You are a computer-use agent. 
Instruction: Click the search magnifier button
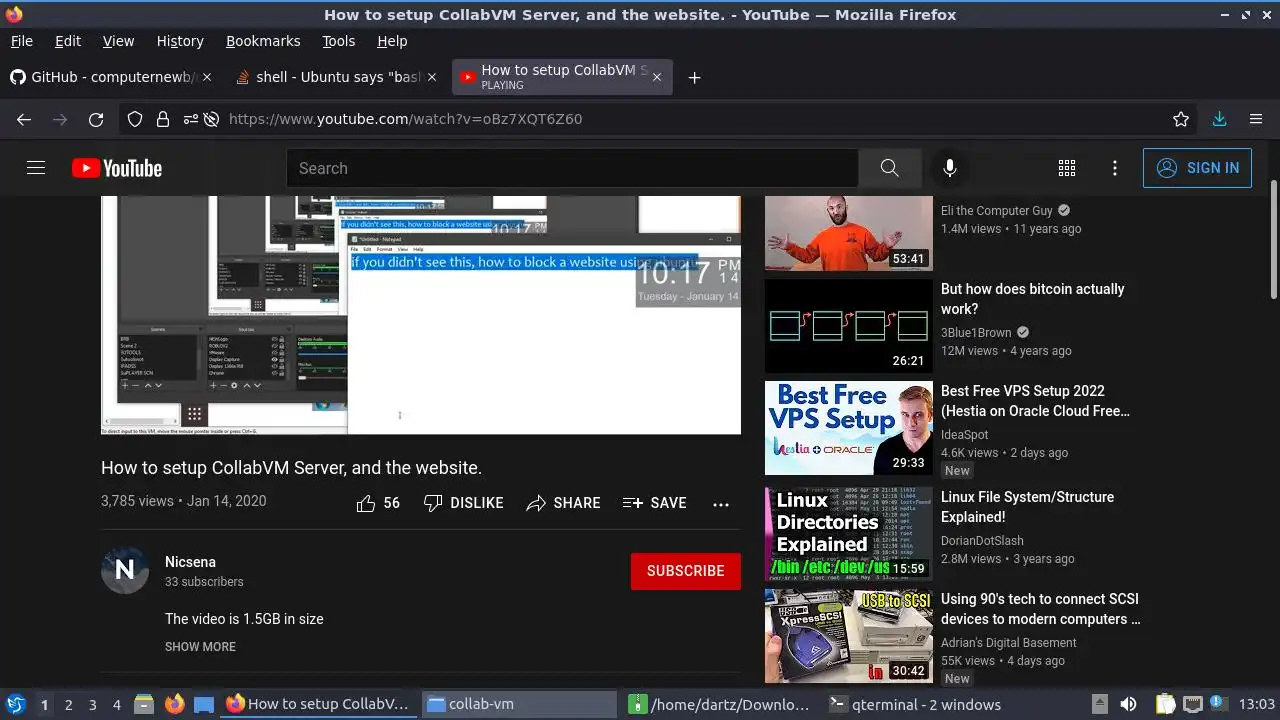889,168
